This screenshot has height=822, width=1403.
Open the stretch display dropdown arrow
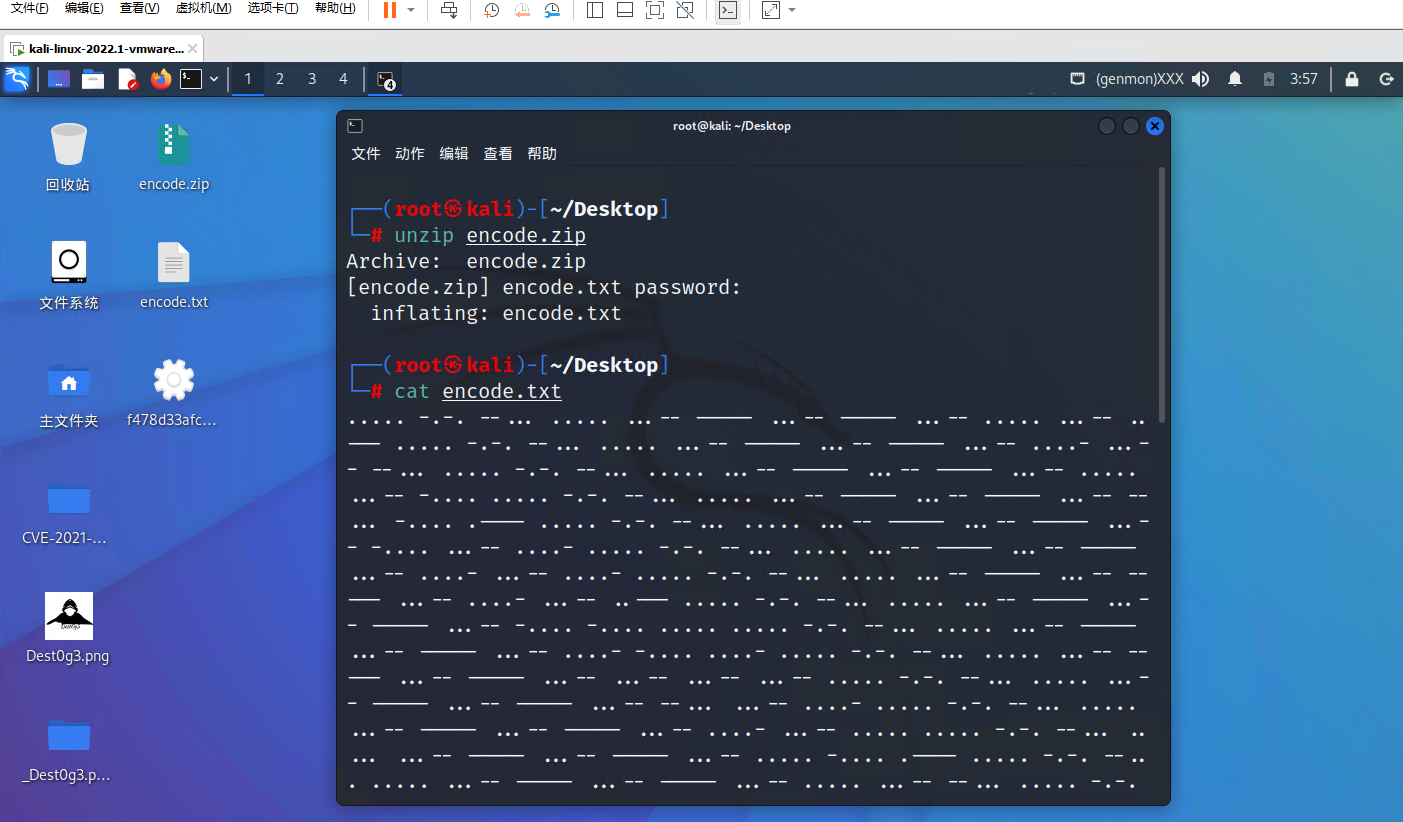click(x=792, y=10)
